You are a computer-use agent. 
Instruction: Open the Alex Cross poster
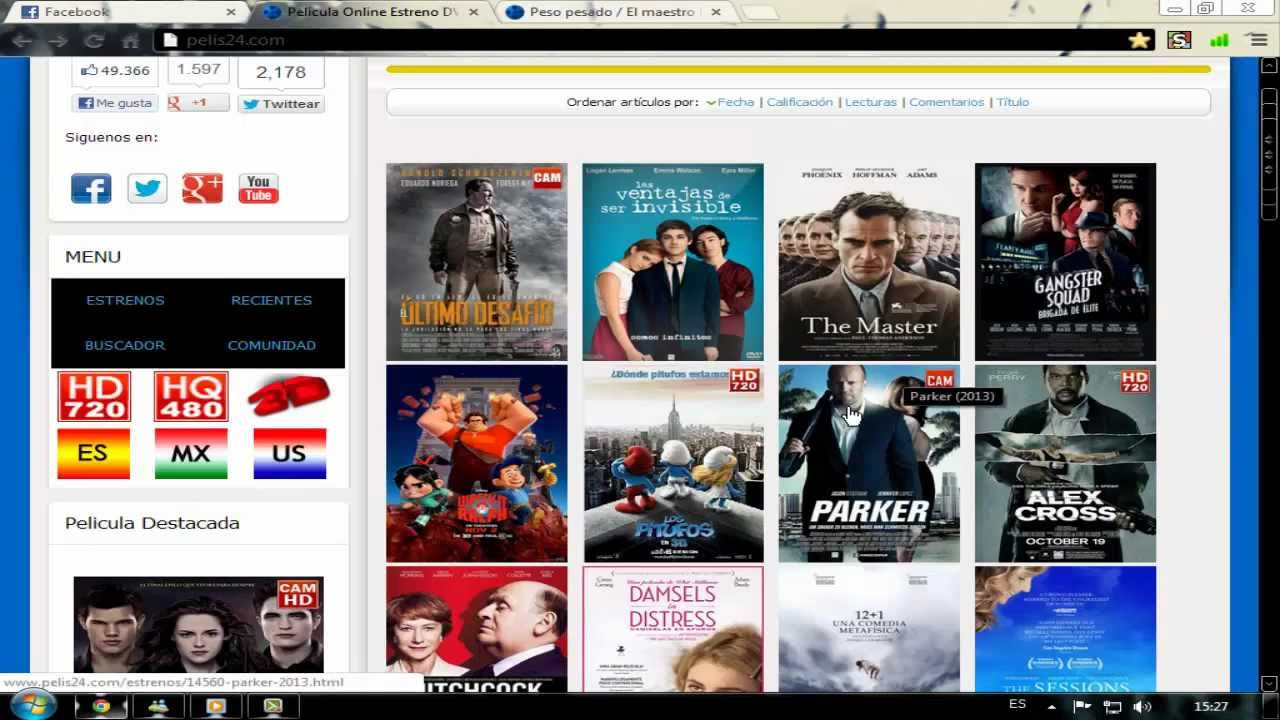pyautogui.click(x=1065, y=464)
